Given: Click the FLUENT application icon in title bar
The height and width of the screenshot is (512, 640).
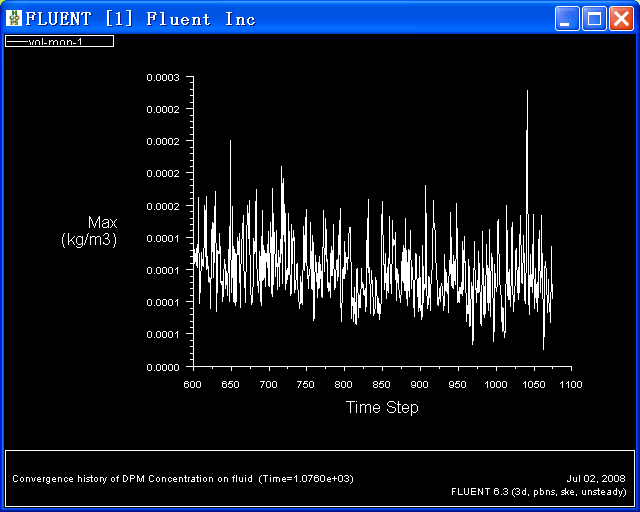Looking at the screenshot, I should click(14, 18).
